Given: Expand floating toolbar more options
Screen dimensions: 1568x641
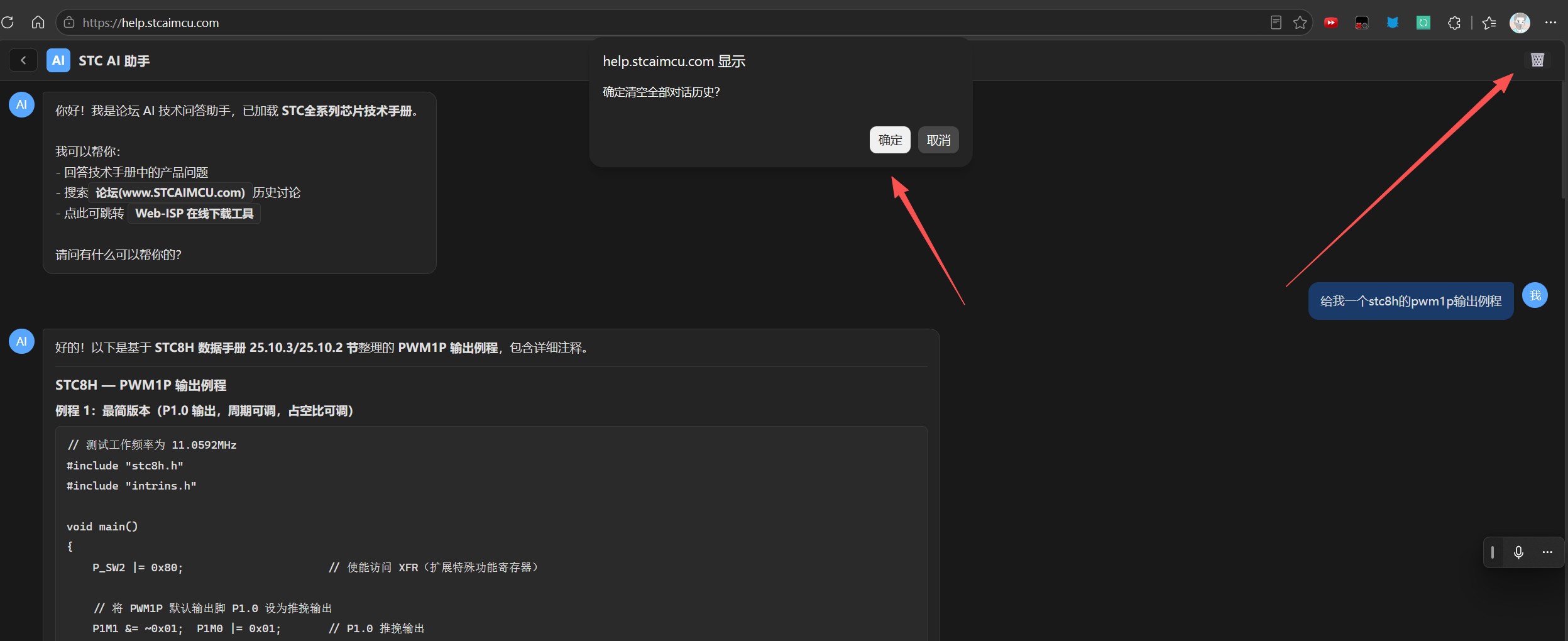Looking at the screenshot, I should (x=1547, y=552).
